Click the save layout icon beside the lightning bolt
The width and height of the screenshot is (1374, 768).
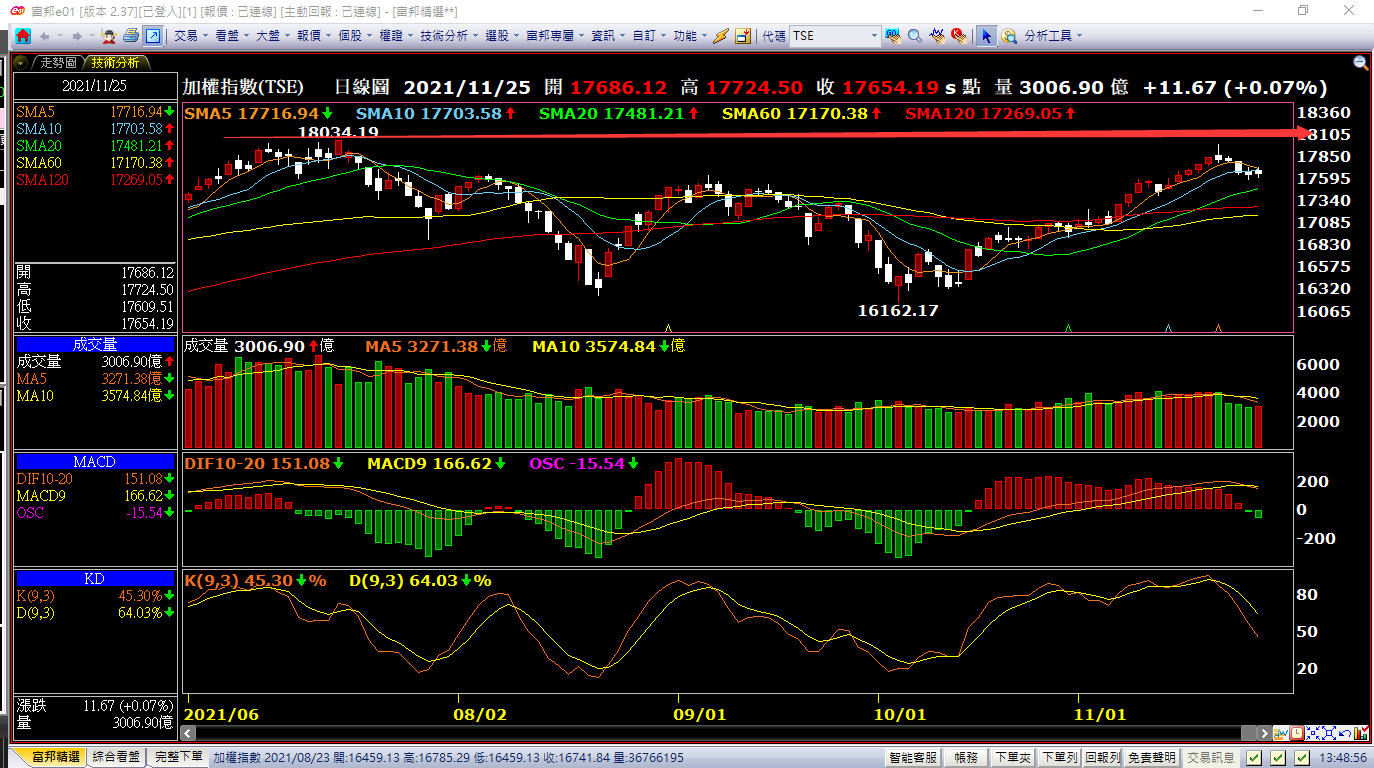[x=743, y=36]
